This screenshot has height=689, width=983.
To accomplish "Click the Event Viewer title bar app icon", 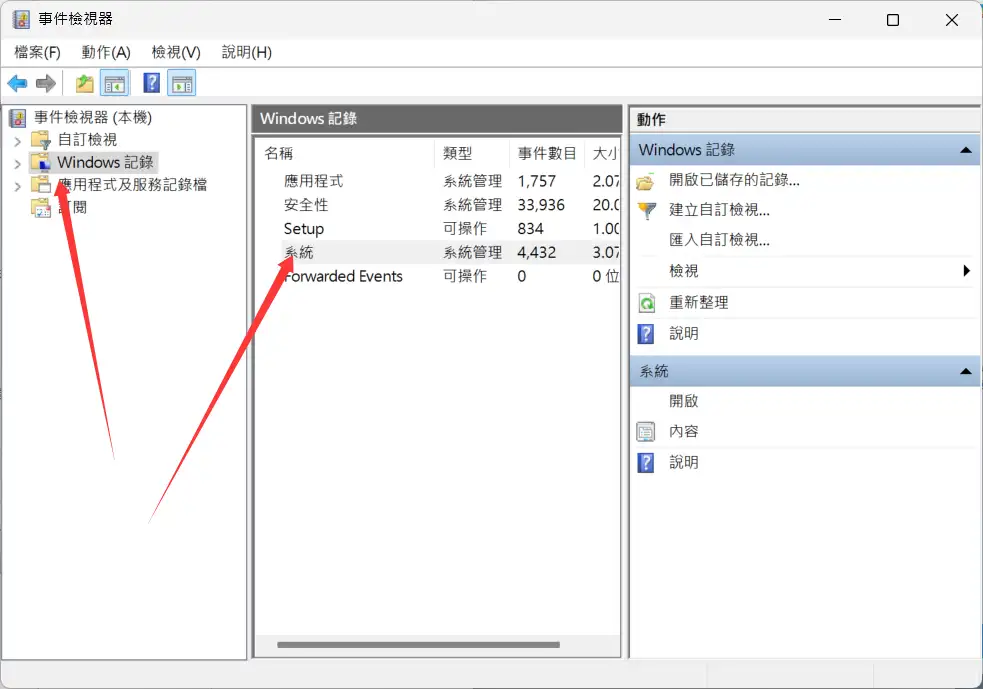I will coord(21,19).
